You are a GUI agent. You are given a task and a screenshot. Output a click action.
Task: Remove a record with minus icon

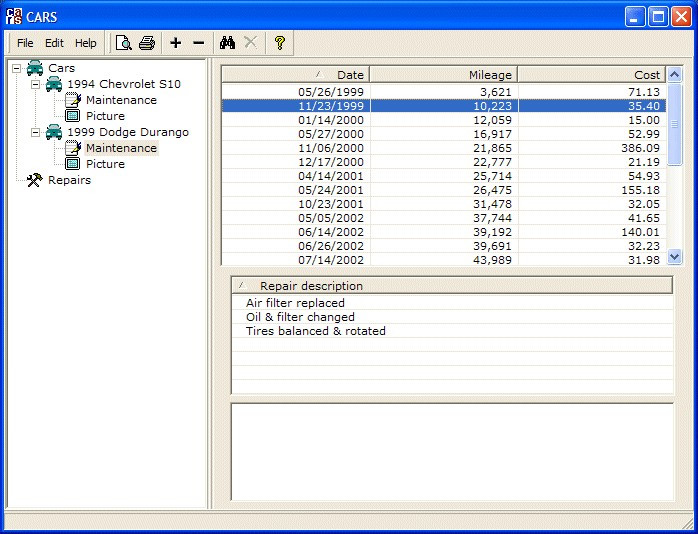199,43
